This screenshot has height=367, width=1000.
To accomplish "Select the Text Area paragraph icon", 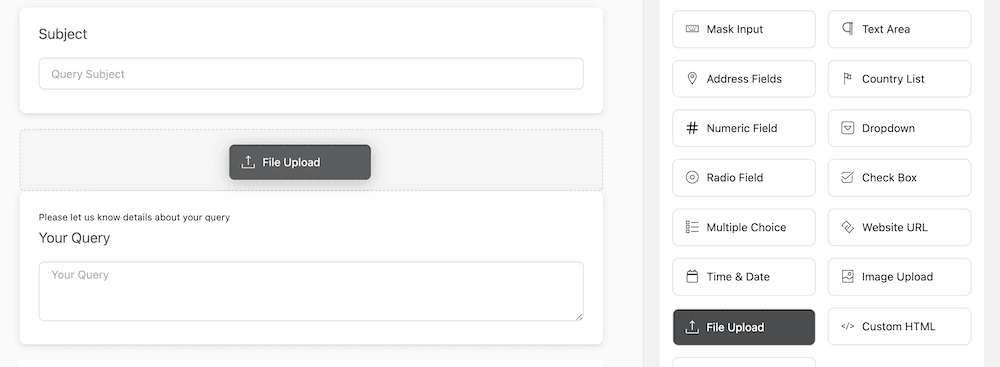I will click(847, 29).
